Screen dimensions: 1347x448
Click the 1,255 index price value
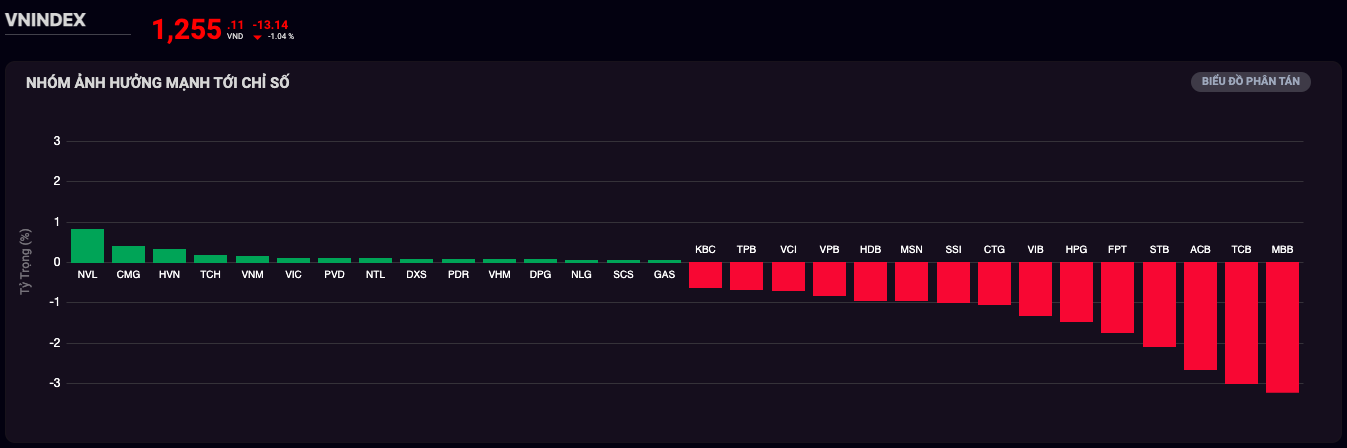(x=187, y=30)
